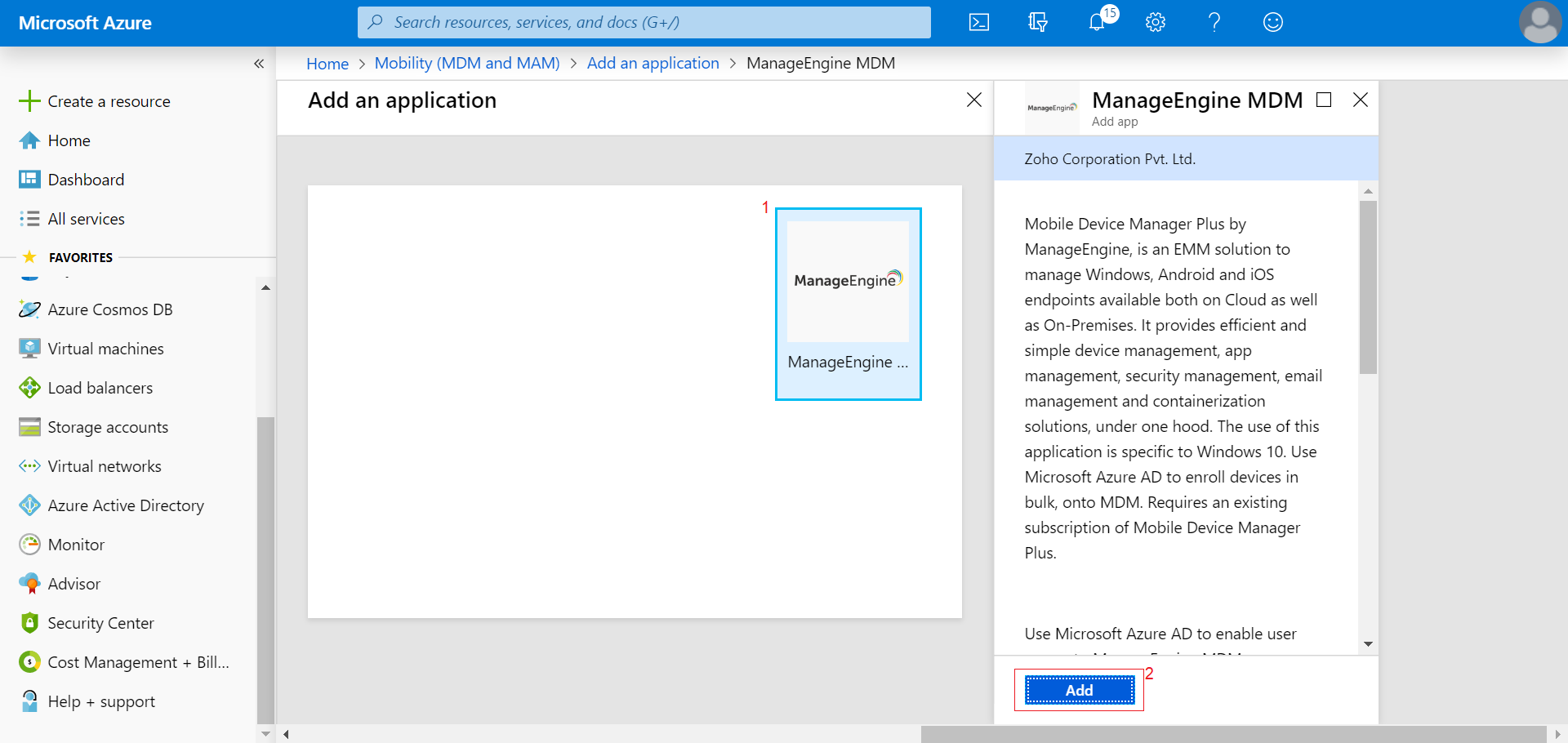
Task: Click the Storage accounts icon
Action: [x=29, y=427]
